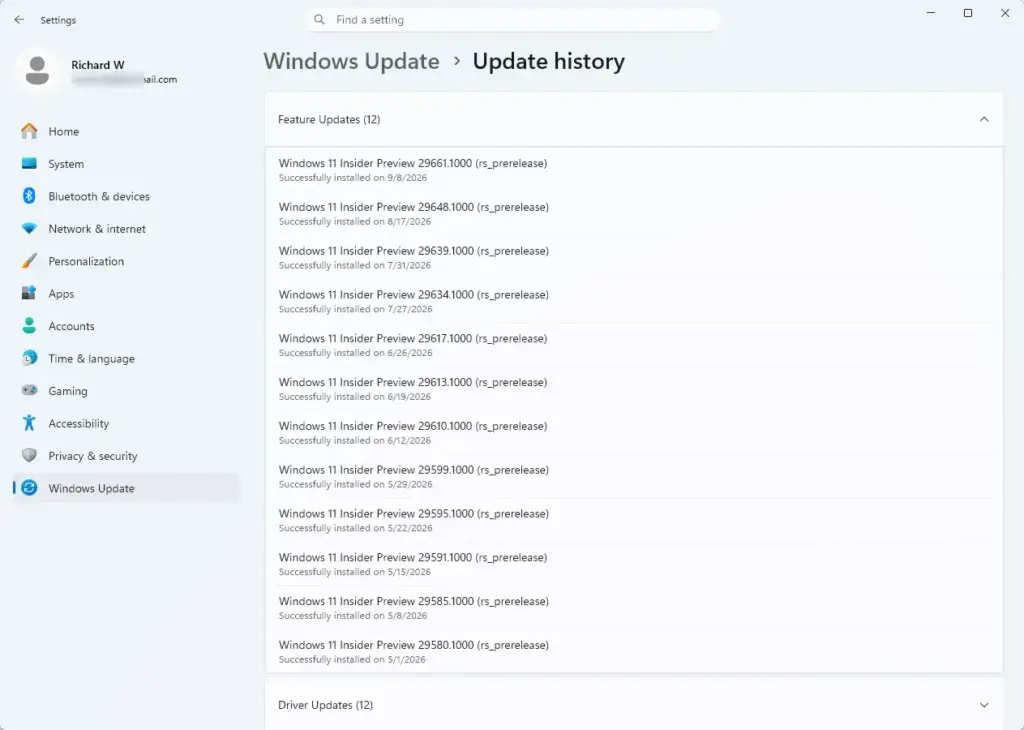Collapse the Feature Updates chevron
The image size is (1024, 730).
pos(984,119)
